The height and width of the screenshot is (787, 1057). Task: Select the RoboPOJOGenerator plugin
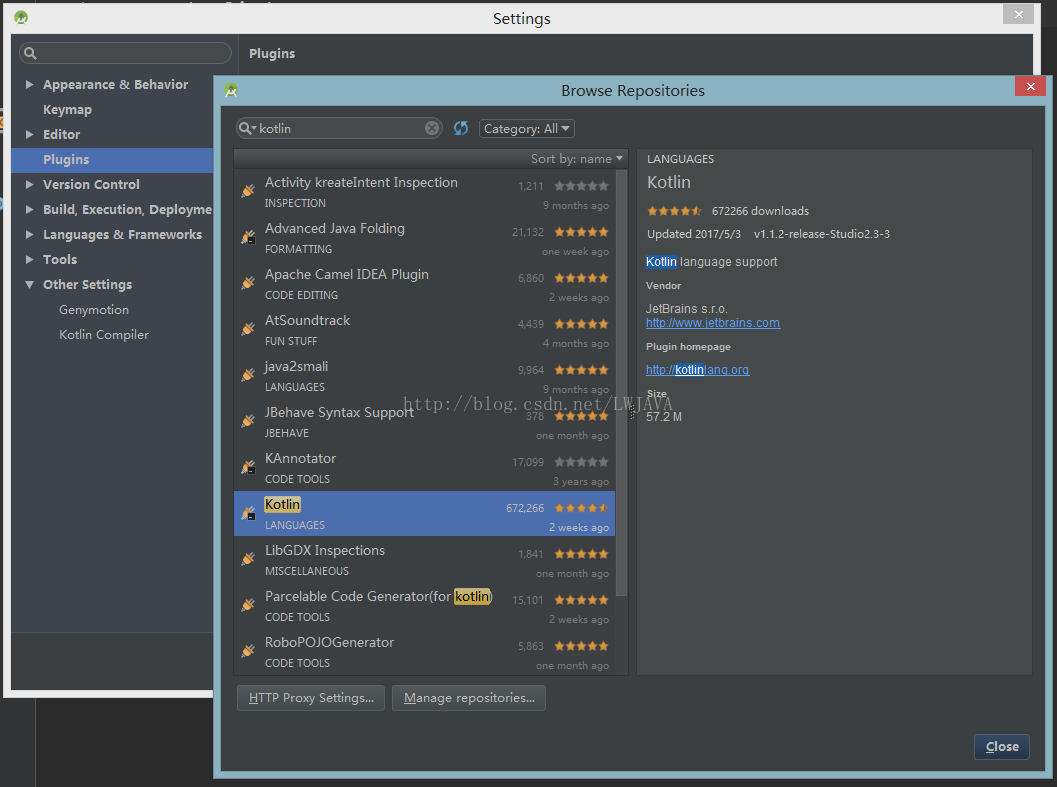coord(425,651)
